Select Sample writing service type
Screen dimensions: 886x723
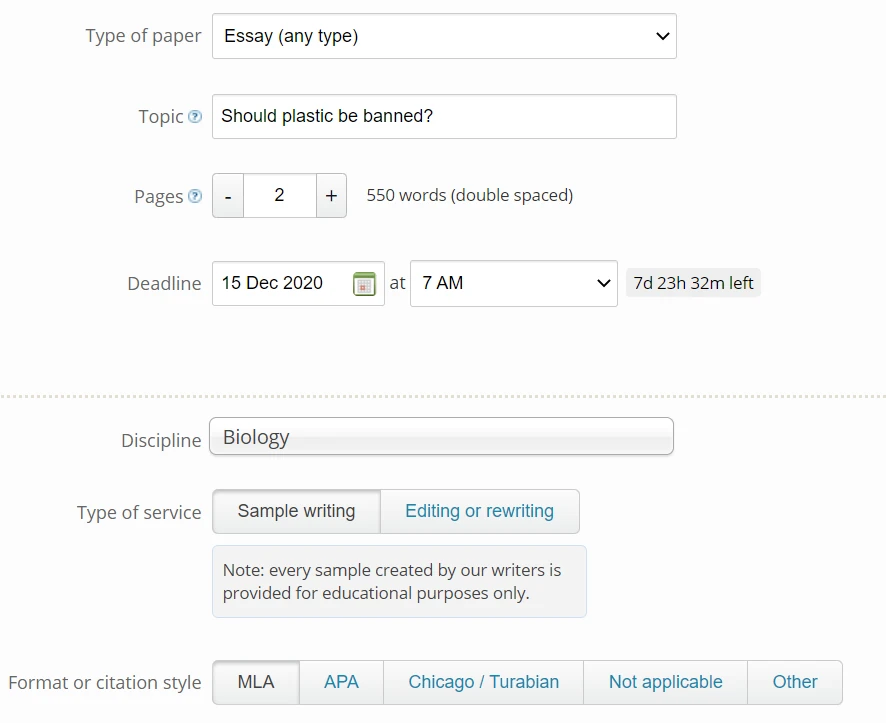pyautogui.click(x=296, y=511)
